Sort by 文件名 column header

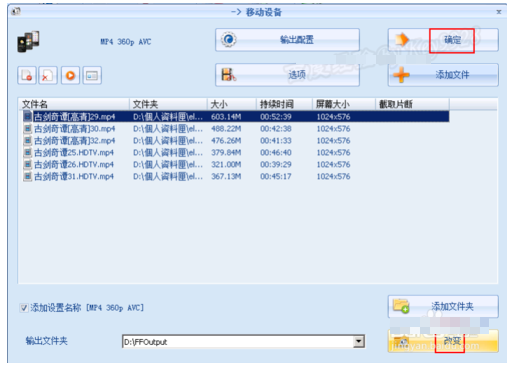pyautogui.click(x=74, y=104)
